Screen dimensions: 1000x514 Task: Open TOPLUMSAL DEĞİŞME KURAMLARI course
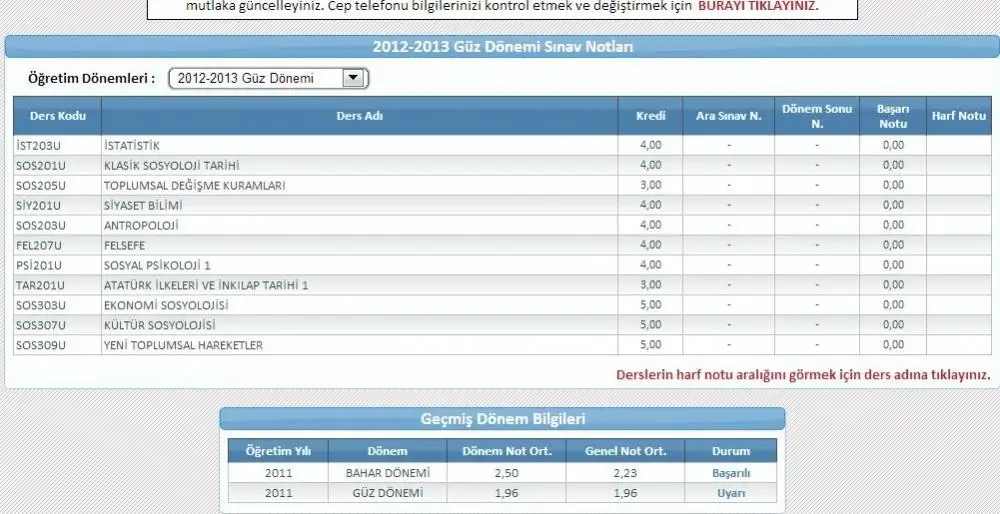click(195, 186)
